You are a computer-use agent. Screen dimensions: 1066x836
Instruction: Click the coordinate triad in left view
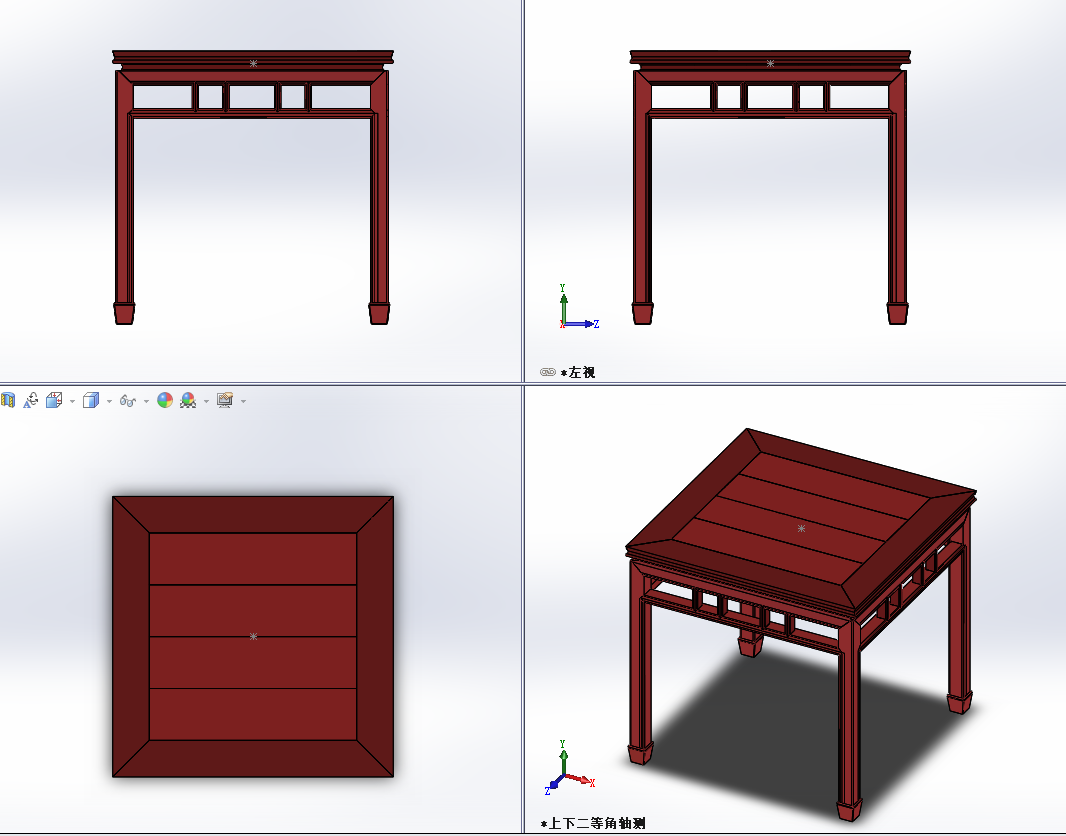579,307
